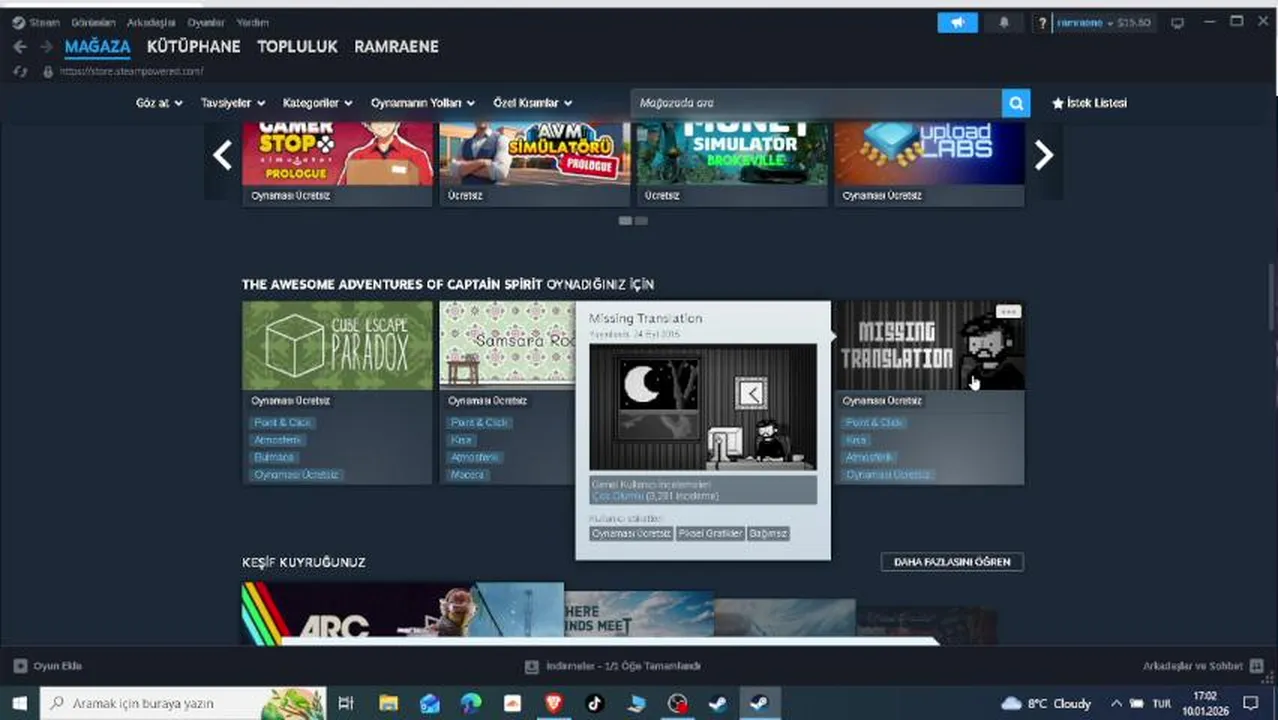
Task: Open İstek Listesi wishlist link
Action: coord(1097,103)
